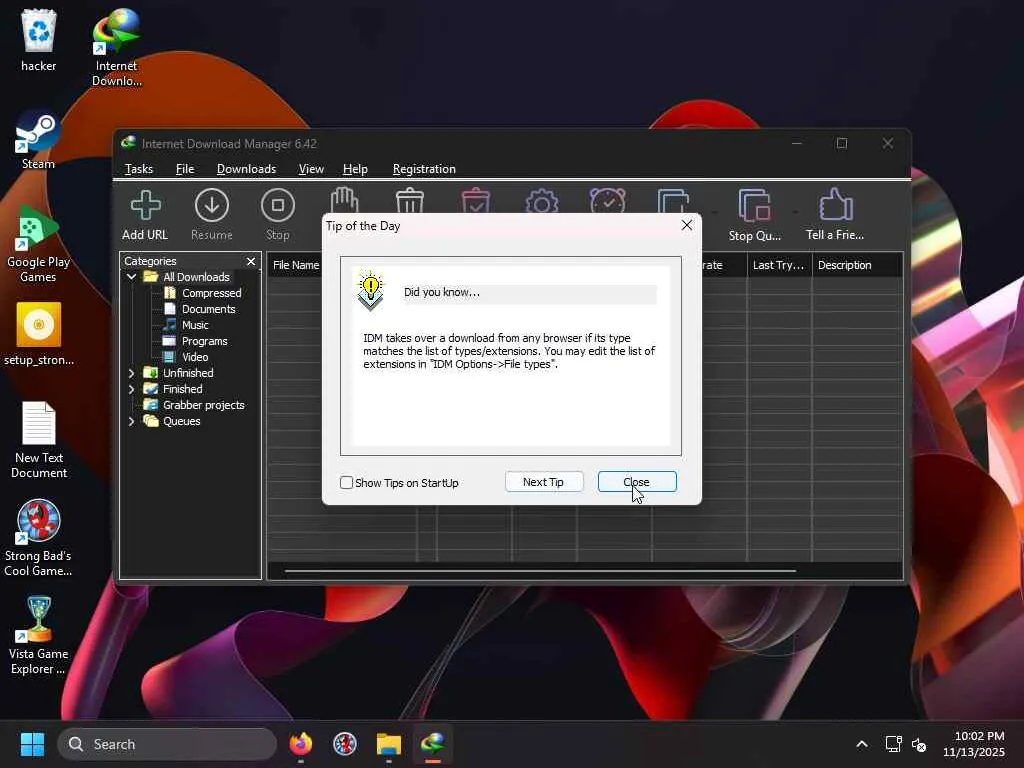Image resolution: width=1024 pixels, height=768 pixels.
Task: Open the Strong Bad game taskbar icon
Action: click(x=345, y=744)
